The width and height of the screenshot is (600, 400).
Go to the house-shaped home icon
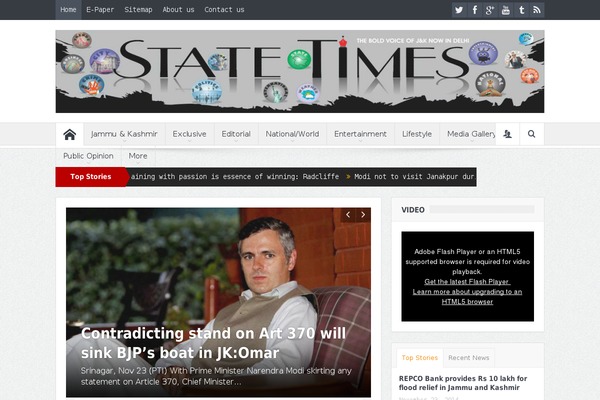(70, 134)
